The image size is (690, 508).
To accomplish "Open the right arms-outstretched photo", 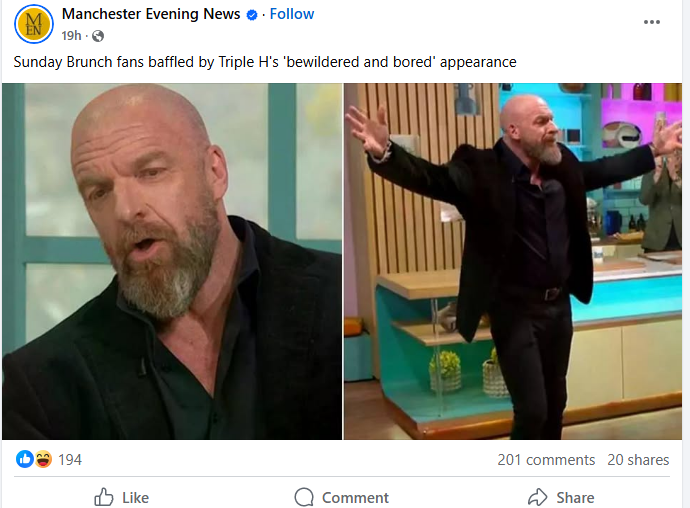I will tap(513, 261).
